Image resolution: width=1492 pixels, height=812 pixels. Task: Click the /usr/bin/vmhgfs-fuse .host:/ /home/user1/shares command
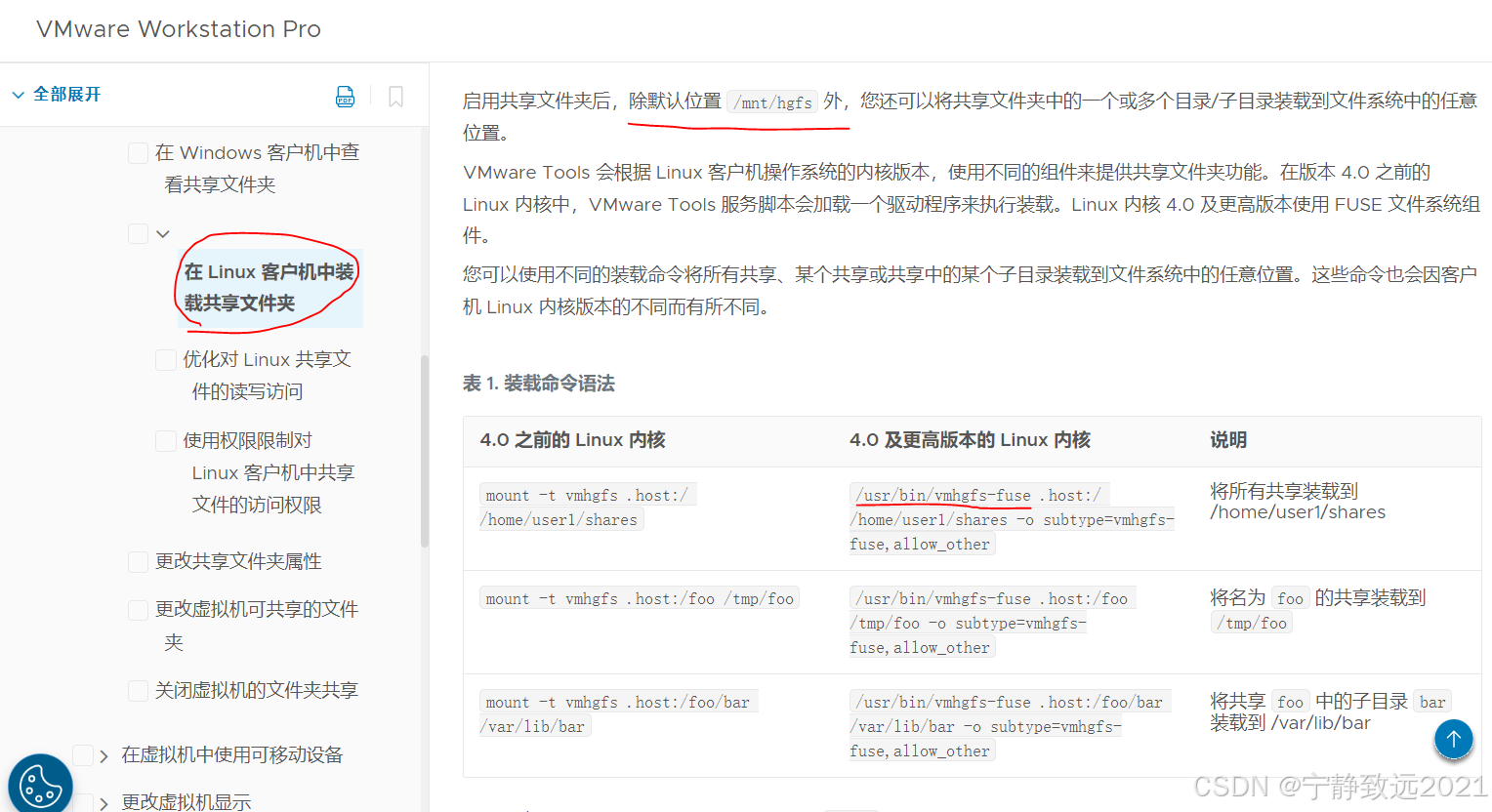pos(1012,519)
